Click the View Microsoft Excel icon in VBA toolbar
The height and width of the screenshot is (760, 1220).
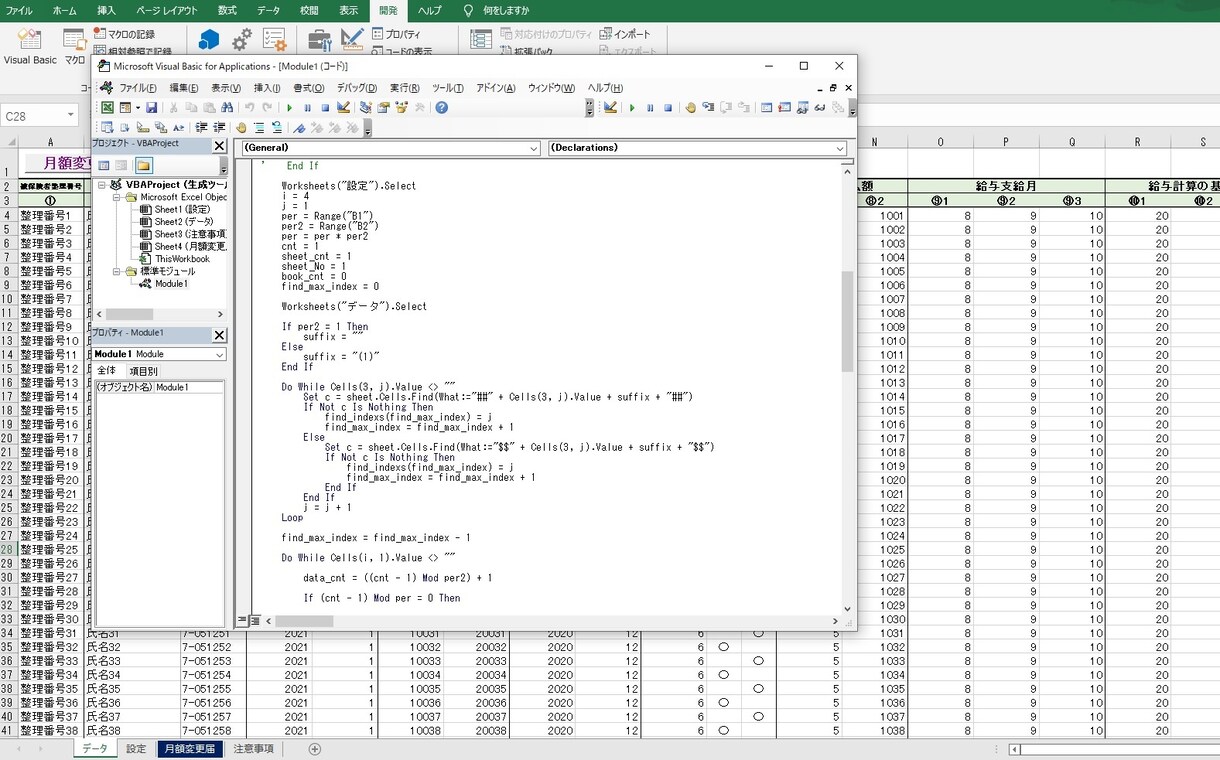pyautogui.click(x=107, y=108)
